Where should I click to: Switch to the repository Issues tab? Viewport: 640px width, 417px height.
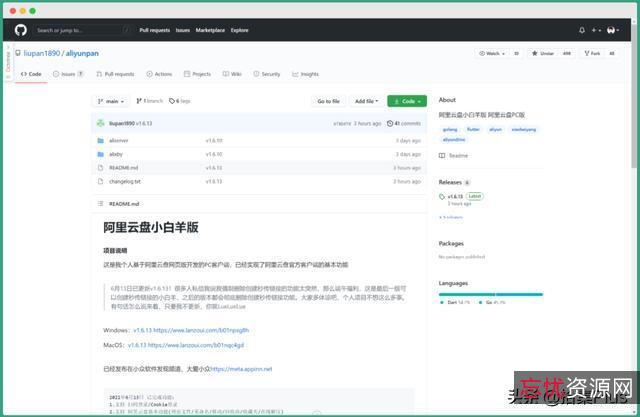(x=68, y=74)
